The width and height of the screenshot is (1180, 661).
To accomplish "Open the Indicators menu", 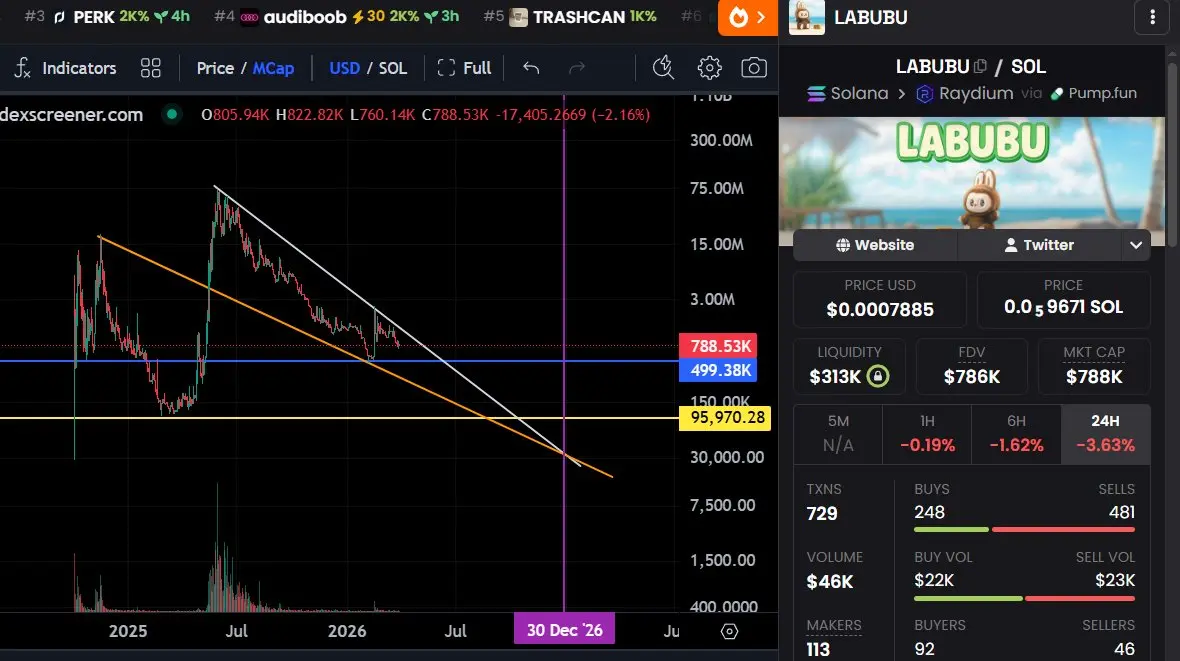I will 65,68.
